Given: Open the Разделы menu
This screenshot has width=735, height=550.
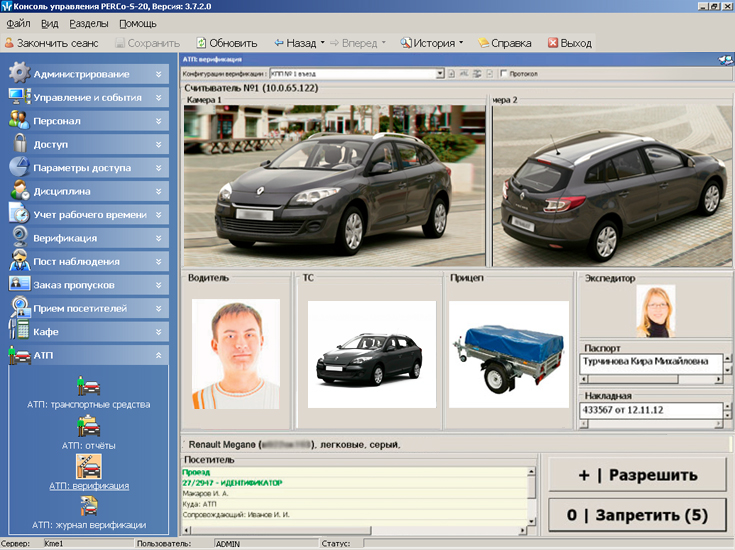Looking at the screenshot, I should point(90,23).
